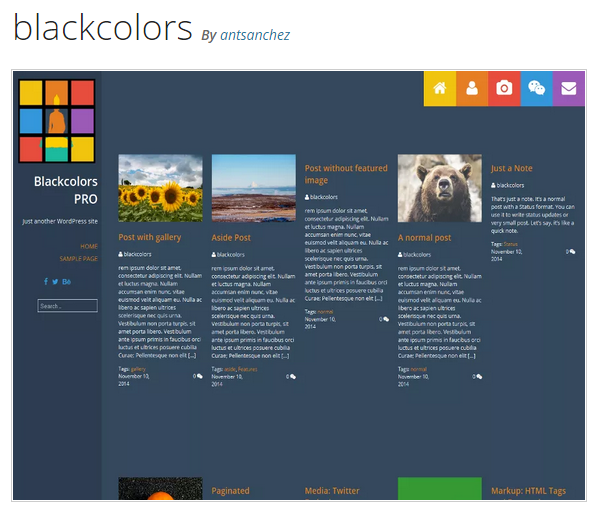
Task: Open the Aside Post title
Action: [231, 238]
